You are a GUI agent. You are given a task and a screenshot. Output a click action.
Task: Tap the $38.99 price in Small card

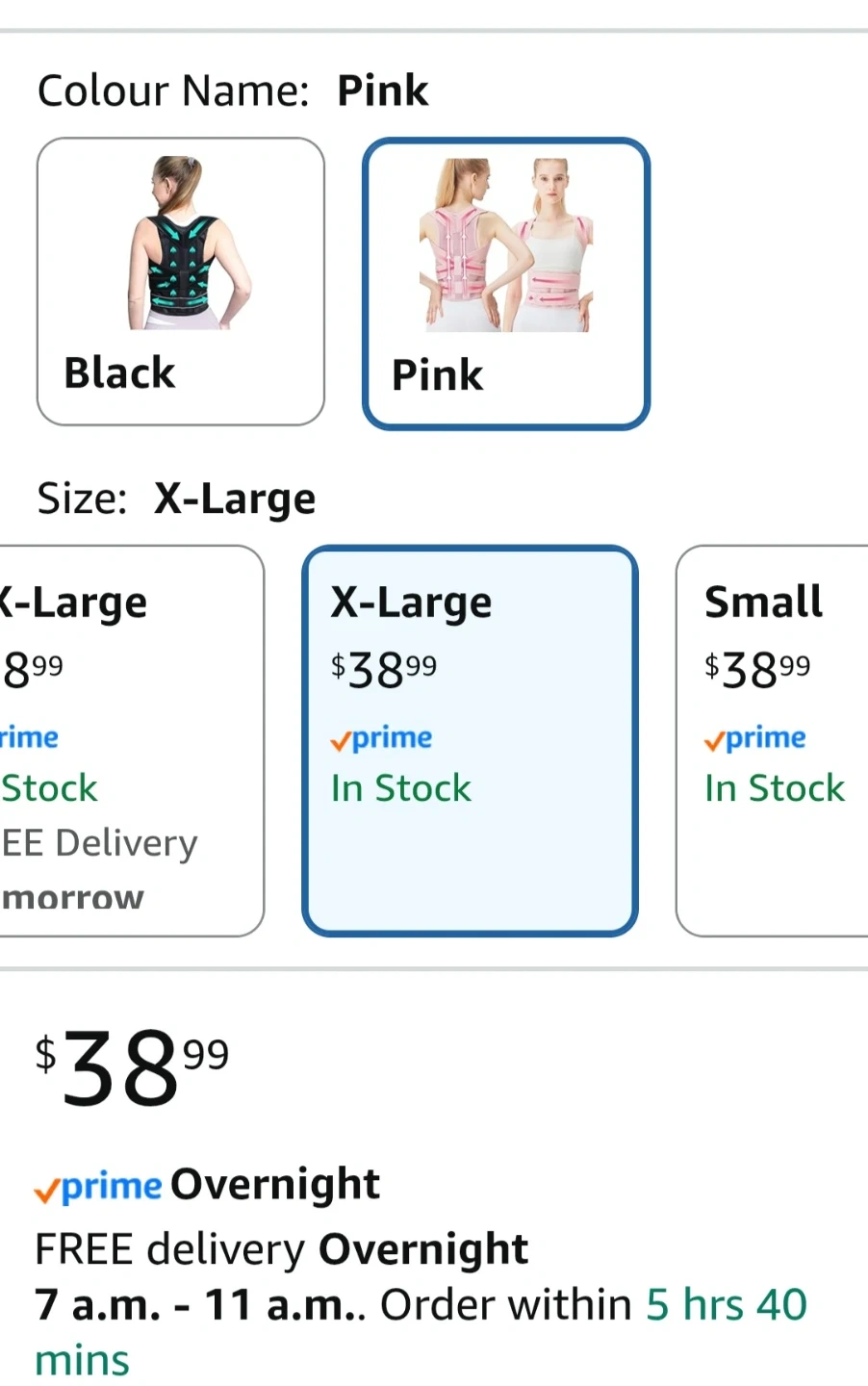point(757,669)
